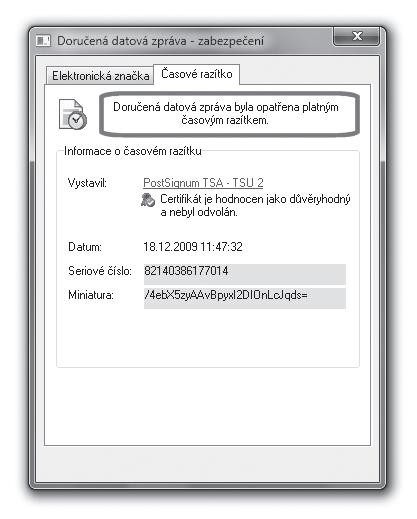Click empty space inside the information group box
The width and height of the screenshot is (417, 519).
(x=207, y=338)
